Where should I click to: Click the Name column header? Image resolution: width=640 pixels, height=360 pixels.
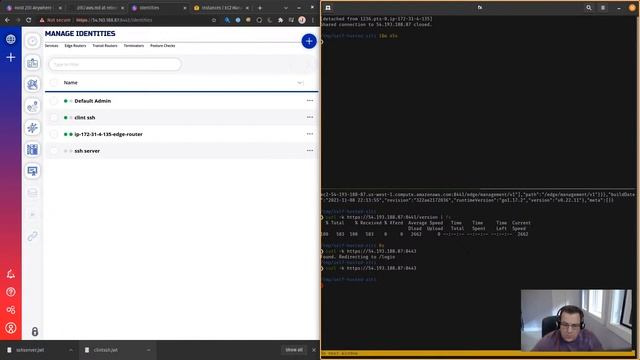point(71,82)
